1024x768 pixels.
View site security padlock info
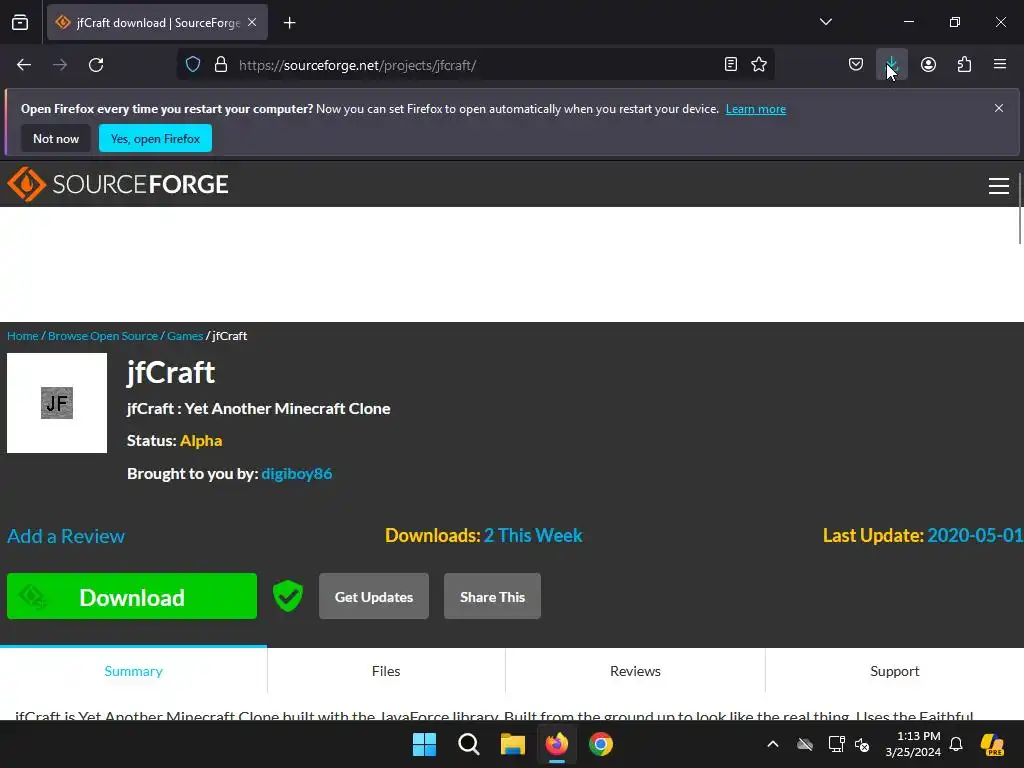click(x=221, y=65)
